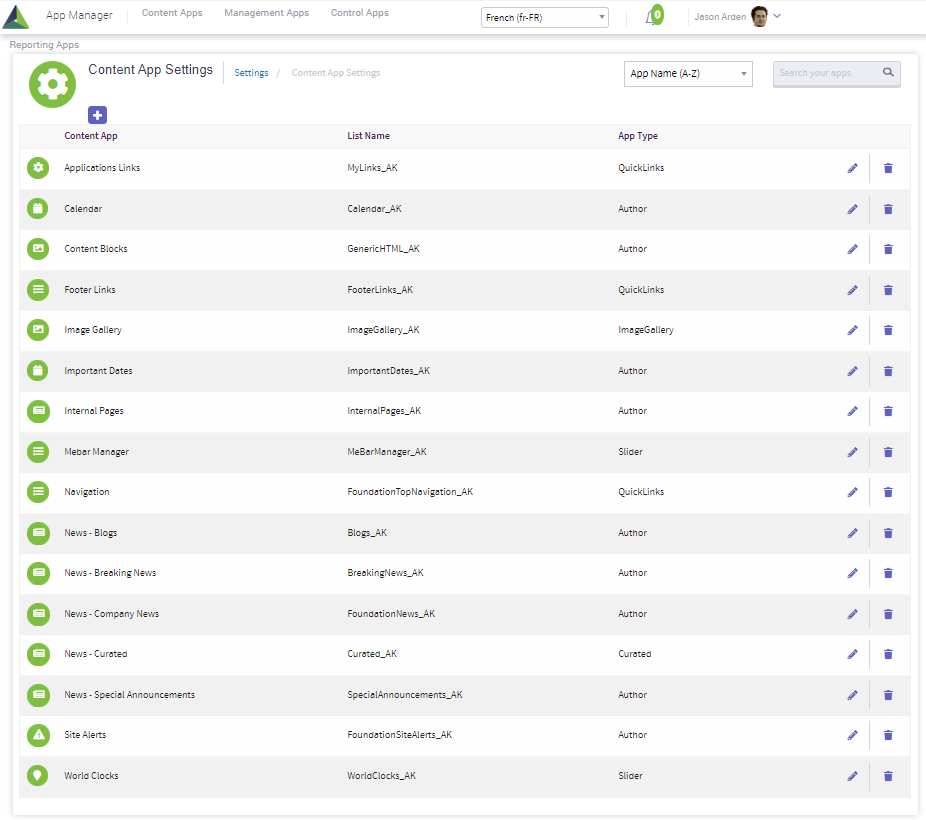Click the World Clocks pin icon

(x=38, y=776)
